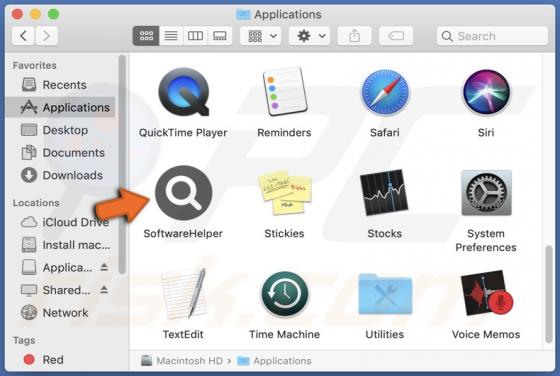The height and width of the screenshot is (376, 560).
Task: Click the sidebar scrollbar
Action: point(122,164)
